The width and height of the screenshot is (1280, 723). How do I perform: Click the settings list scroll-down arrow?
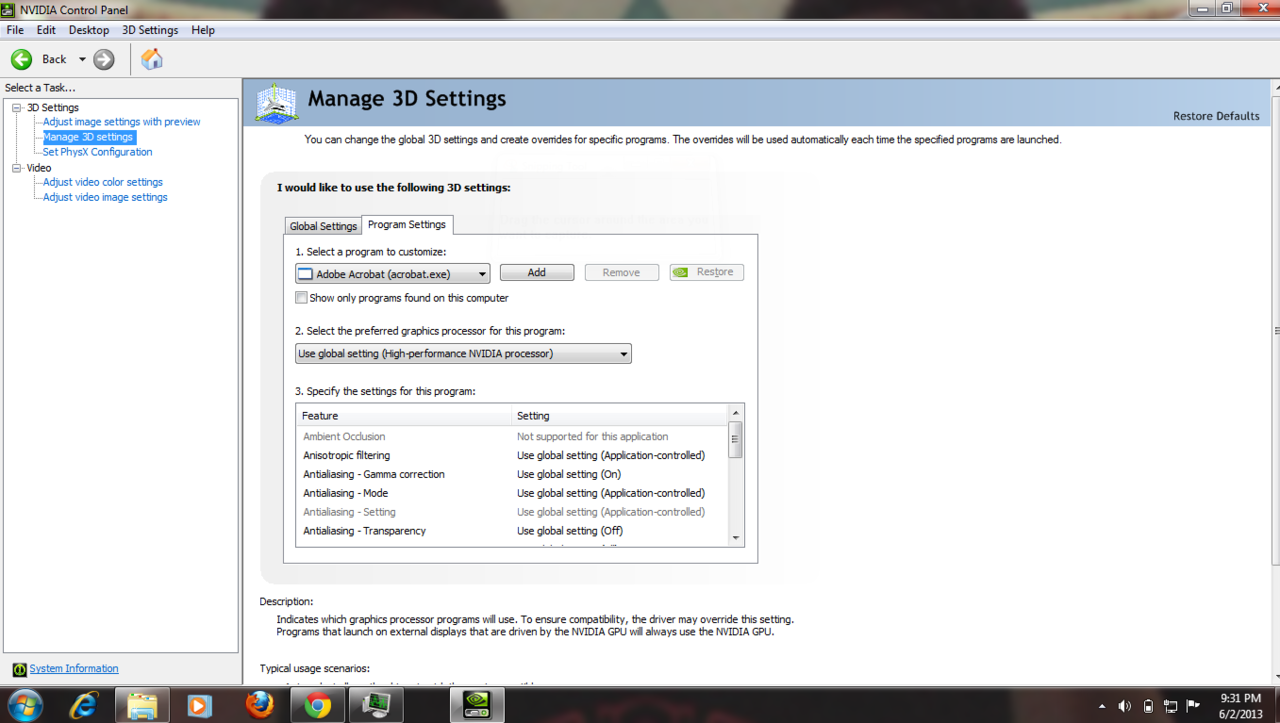736,538
